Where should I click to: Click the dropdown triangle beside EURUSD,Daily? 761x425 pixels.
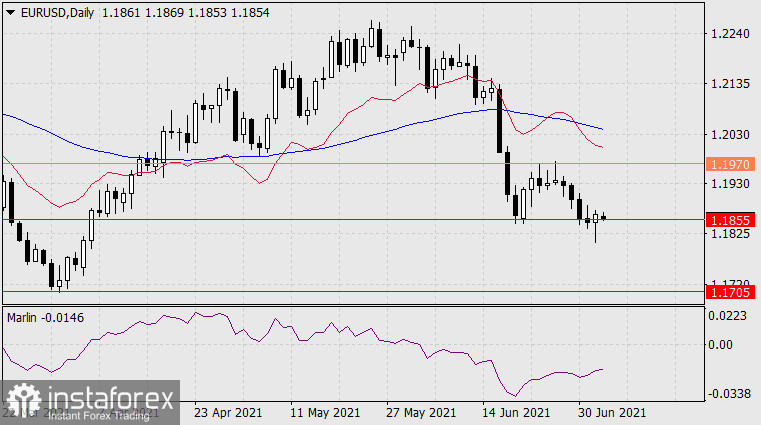coord(10,13)
